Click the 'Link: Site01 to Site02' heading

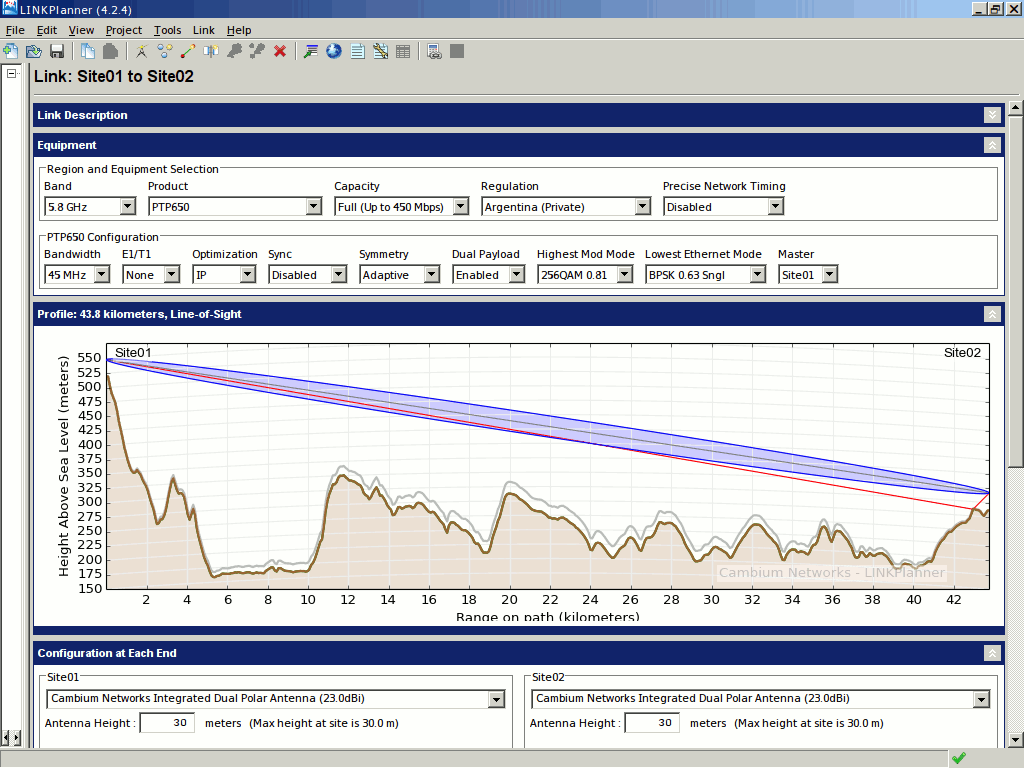pyautogui.click(x=114, y=76)
